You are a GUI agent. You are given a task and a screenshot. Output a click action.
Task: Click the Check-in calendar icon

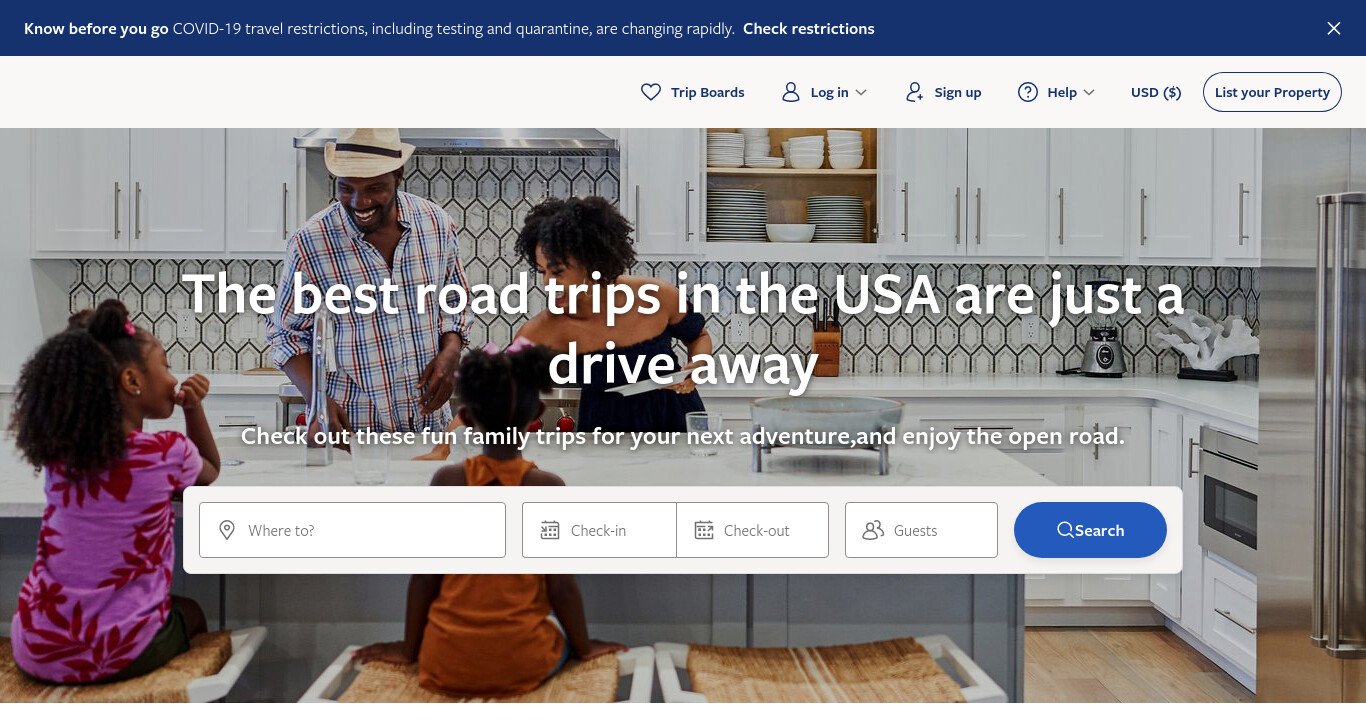click(x=550, y=530)
